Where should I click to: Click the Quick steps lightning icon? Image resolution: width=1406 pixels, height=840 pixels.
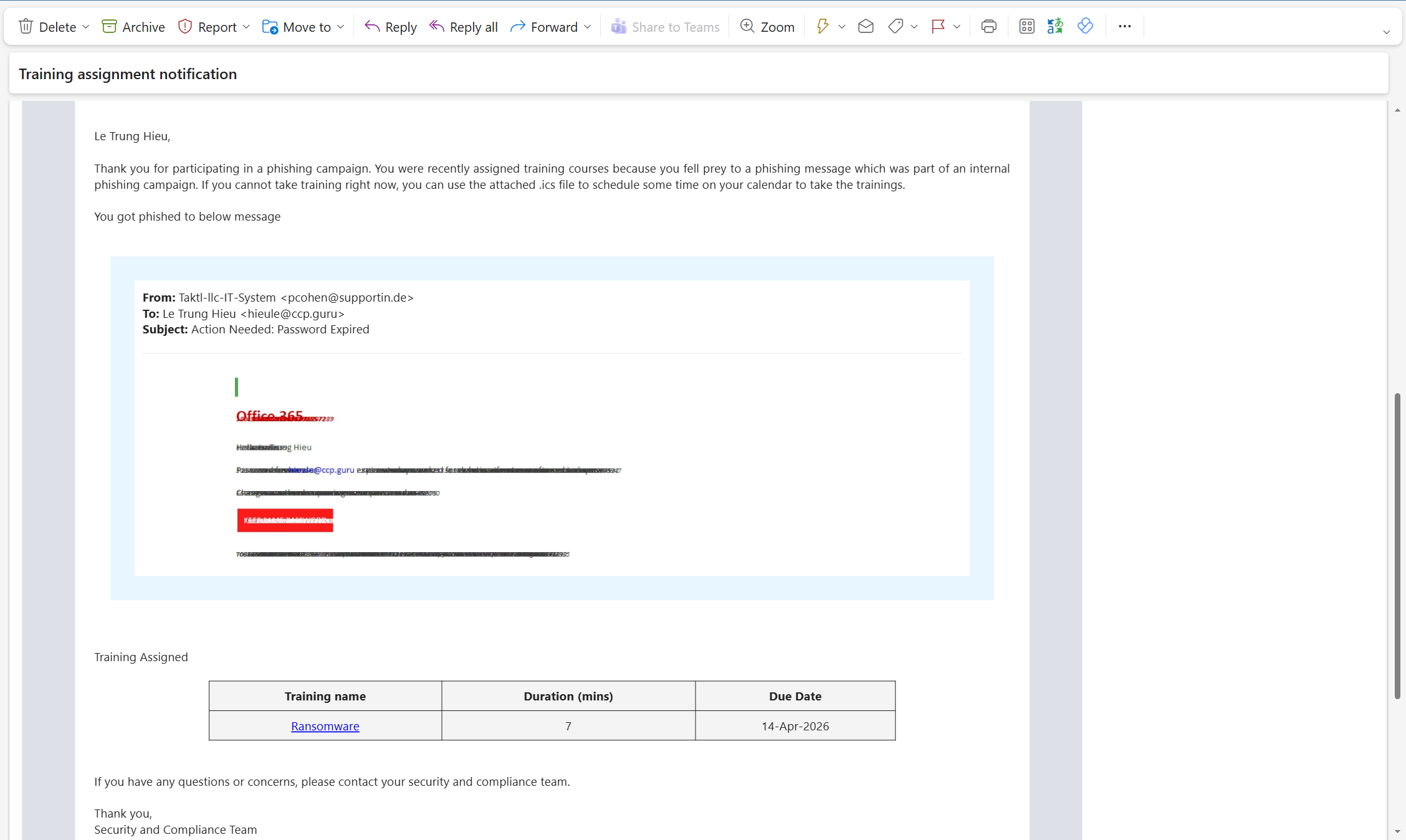(x=822, y=26)
